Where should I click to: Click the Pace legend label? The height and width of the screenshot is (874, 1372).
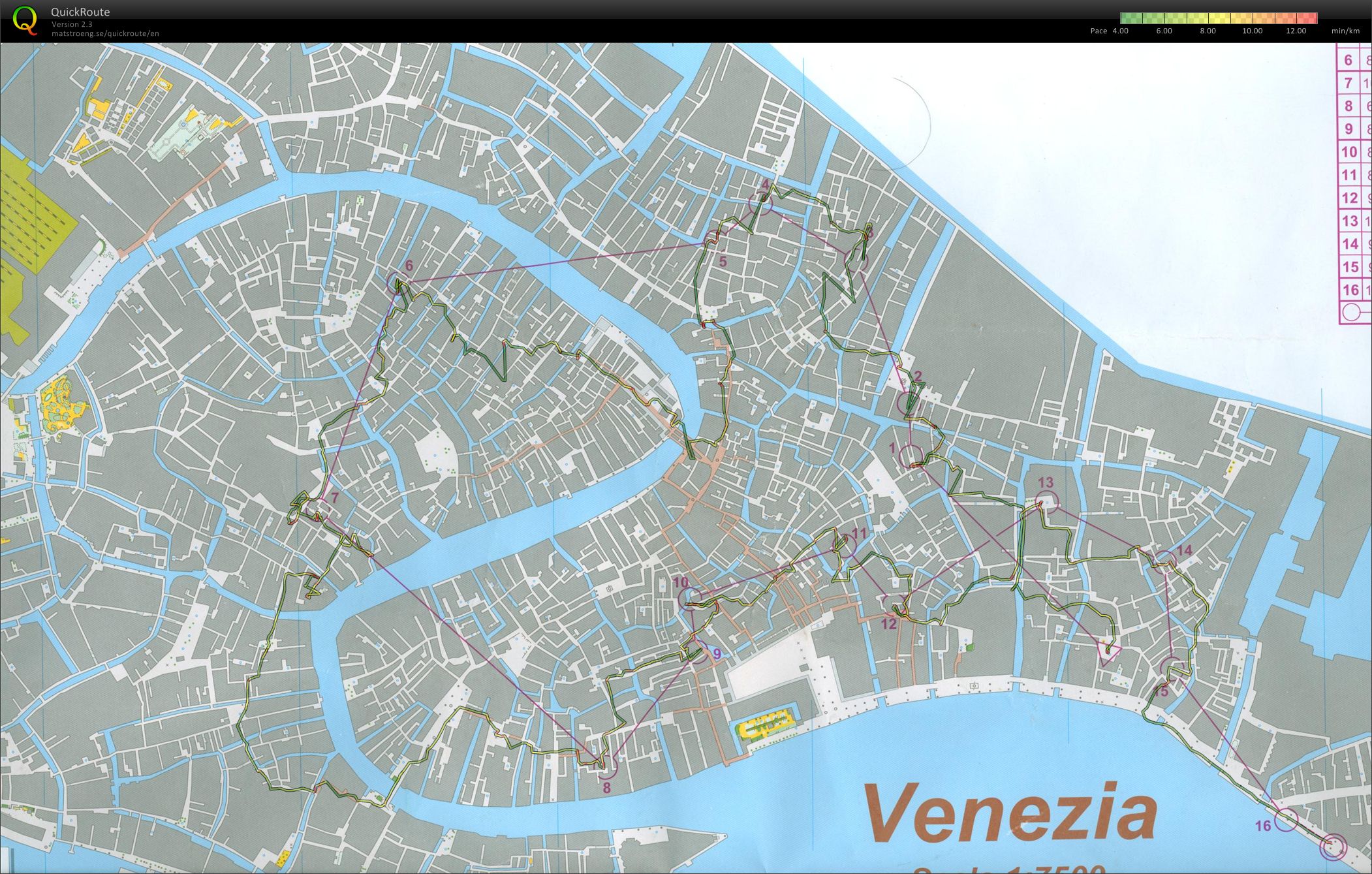tap(1099, 31)
